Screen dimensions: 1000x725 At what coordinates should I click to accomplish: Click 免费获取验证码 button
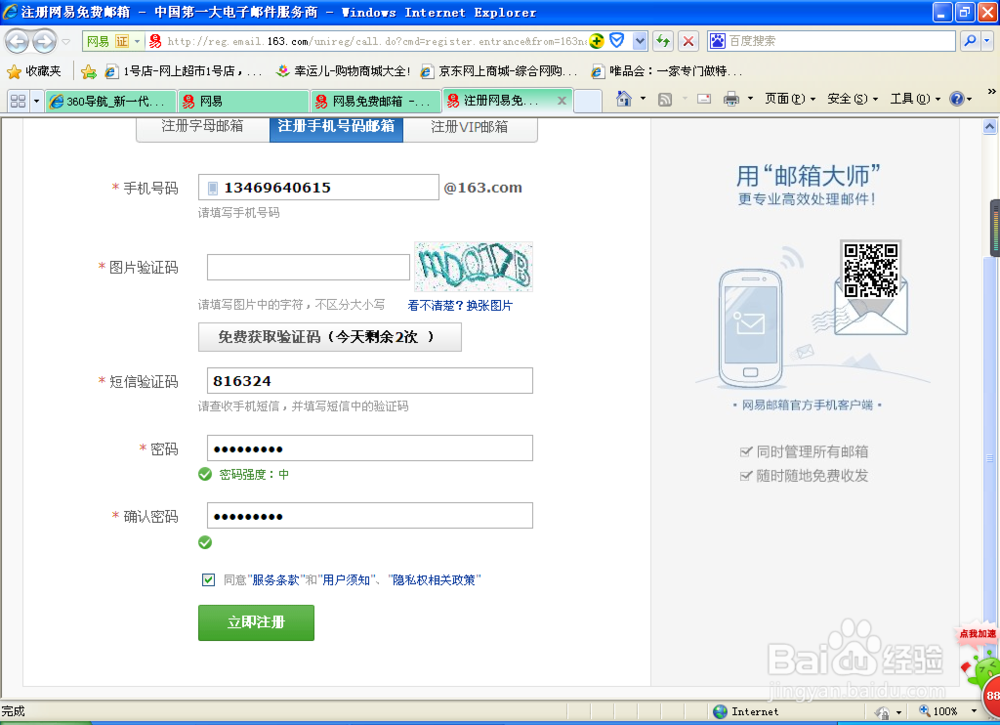pyautogui.click(x=330, y=337)
